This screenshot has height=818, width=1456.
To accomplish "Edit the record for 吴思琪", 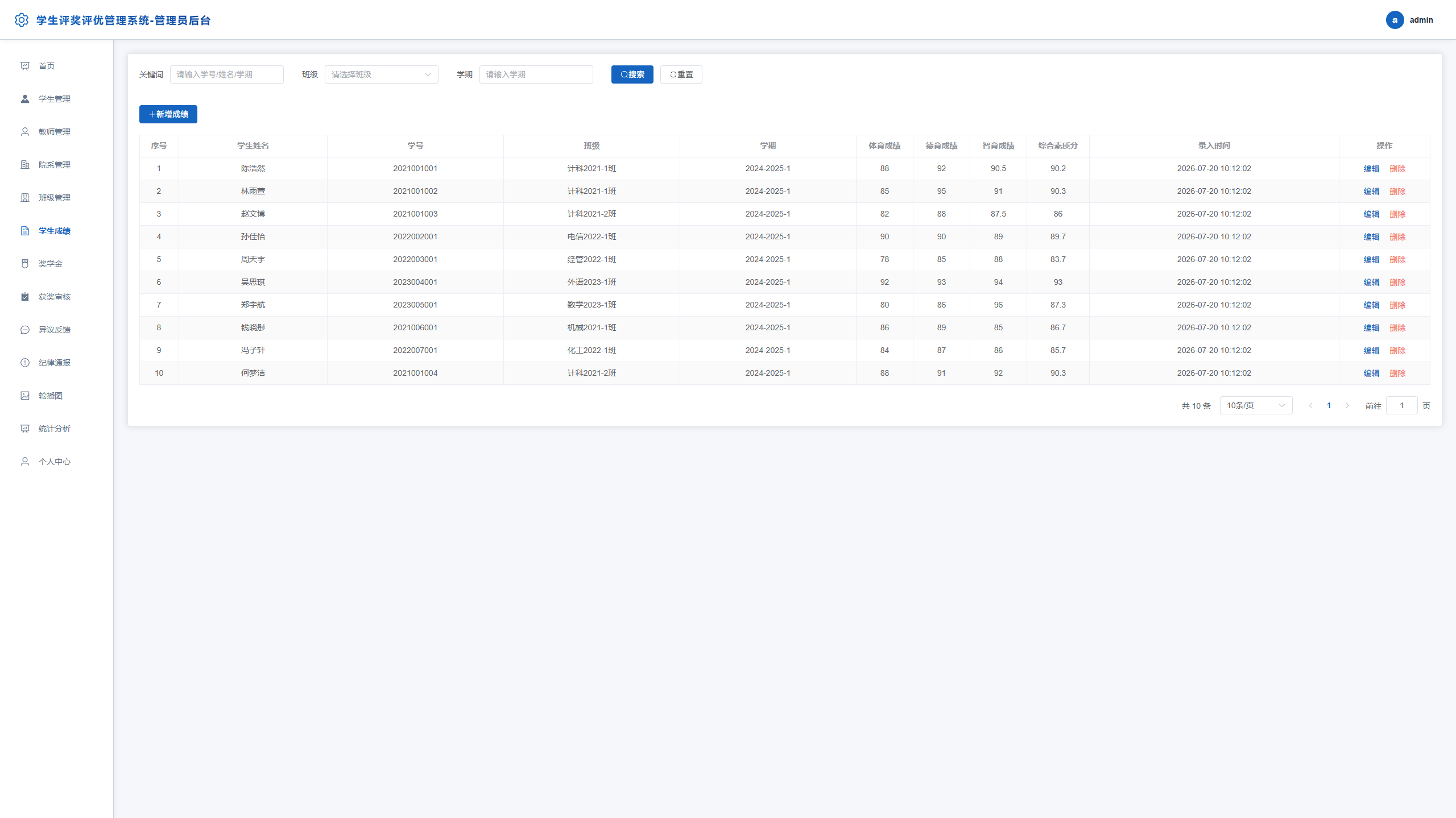I will coord(1371,283).
